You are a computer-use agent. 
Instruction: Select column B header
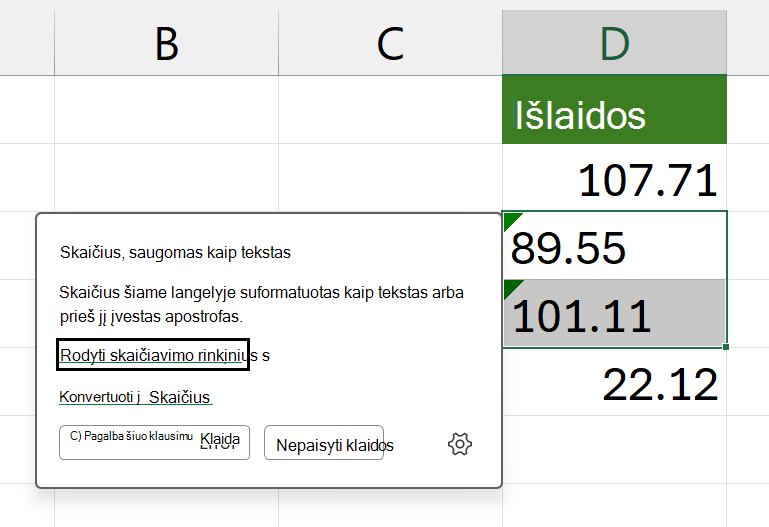[x=166, y=43]
